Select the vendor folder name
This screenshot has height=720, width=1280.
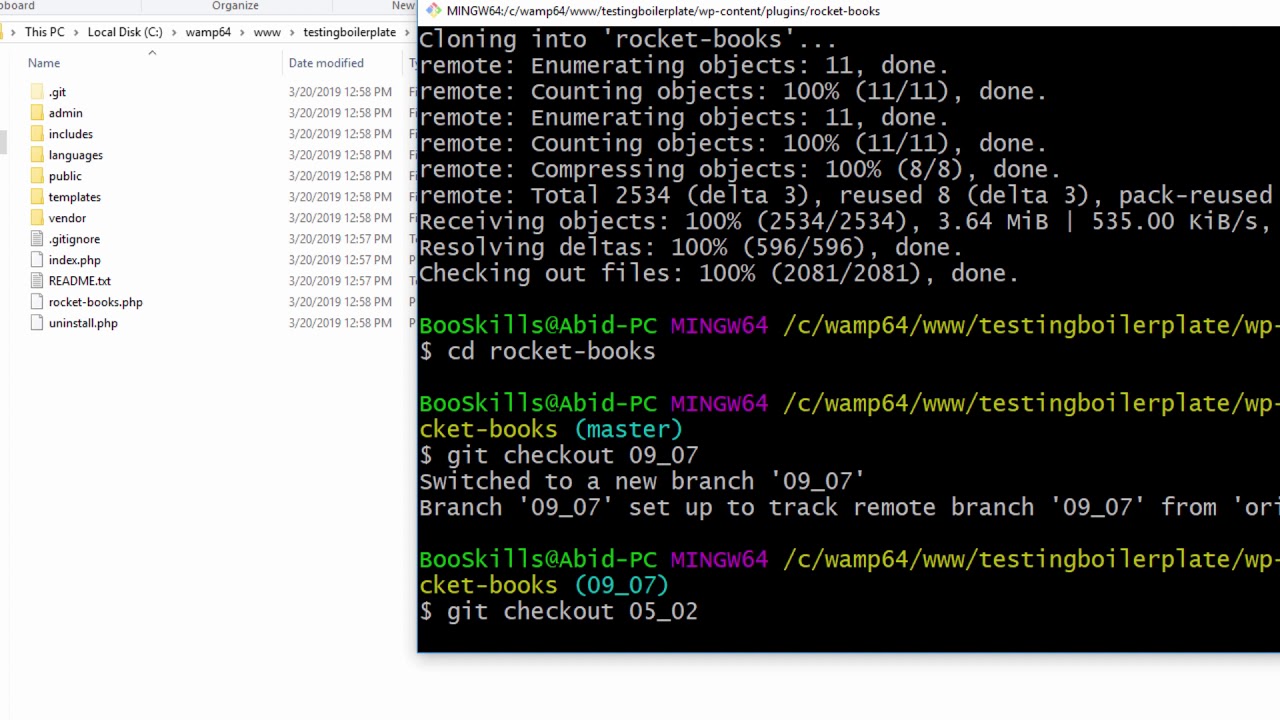(x=68, y=218)
